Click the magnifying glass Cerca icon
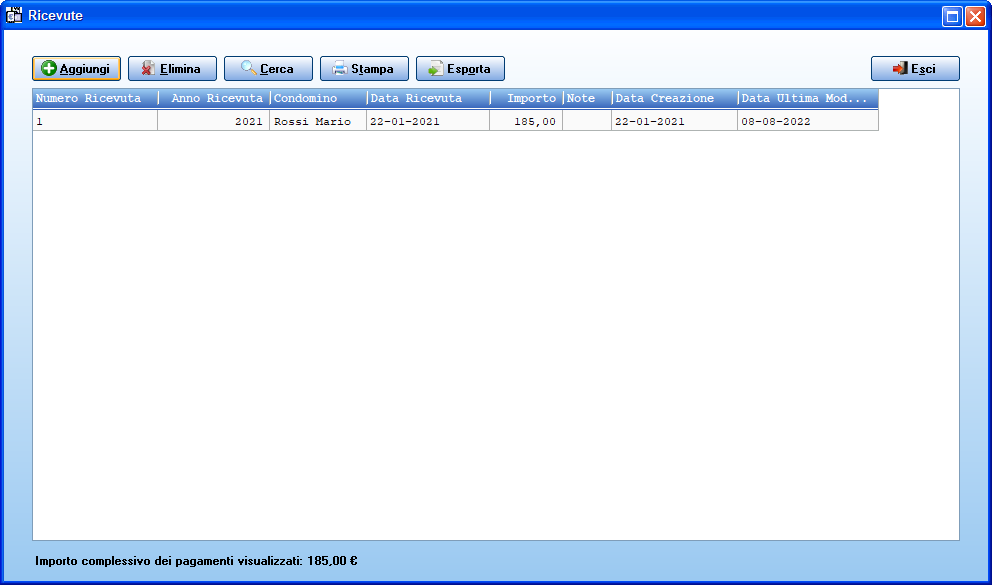The width and height of the screenshot is (992, 585). pyautogui.click(x=249, y=68)
